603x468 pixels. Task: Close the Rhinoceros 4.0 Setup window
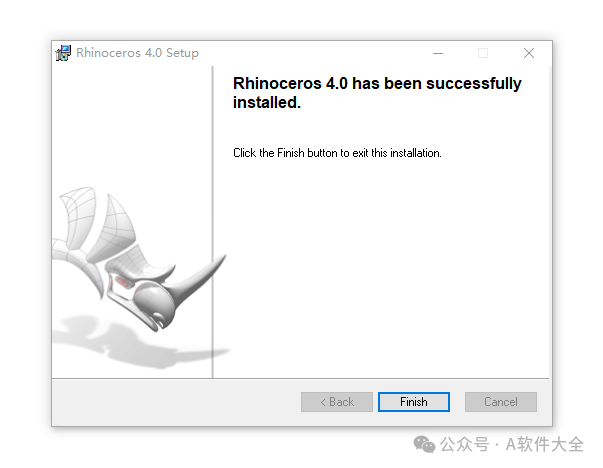coord(529,53)
